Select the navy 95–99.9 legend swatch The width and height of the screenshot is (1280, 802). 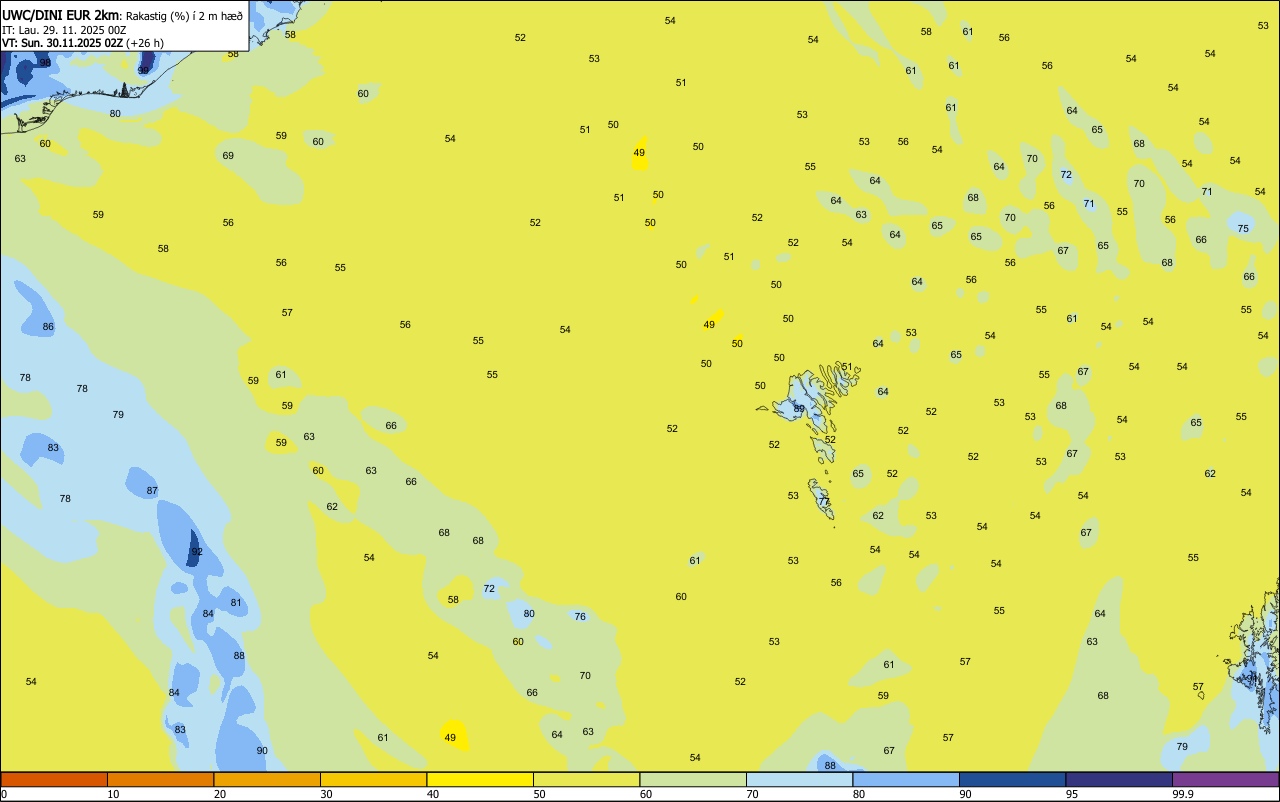[x=1119, y=779]
